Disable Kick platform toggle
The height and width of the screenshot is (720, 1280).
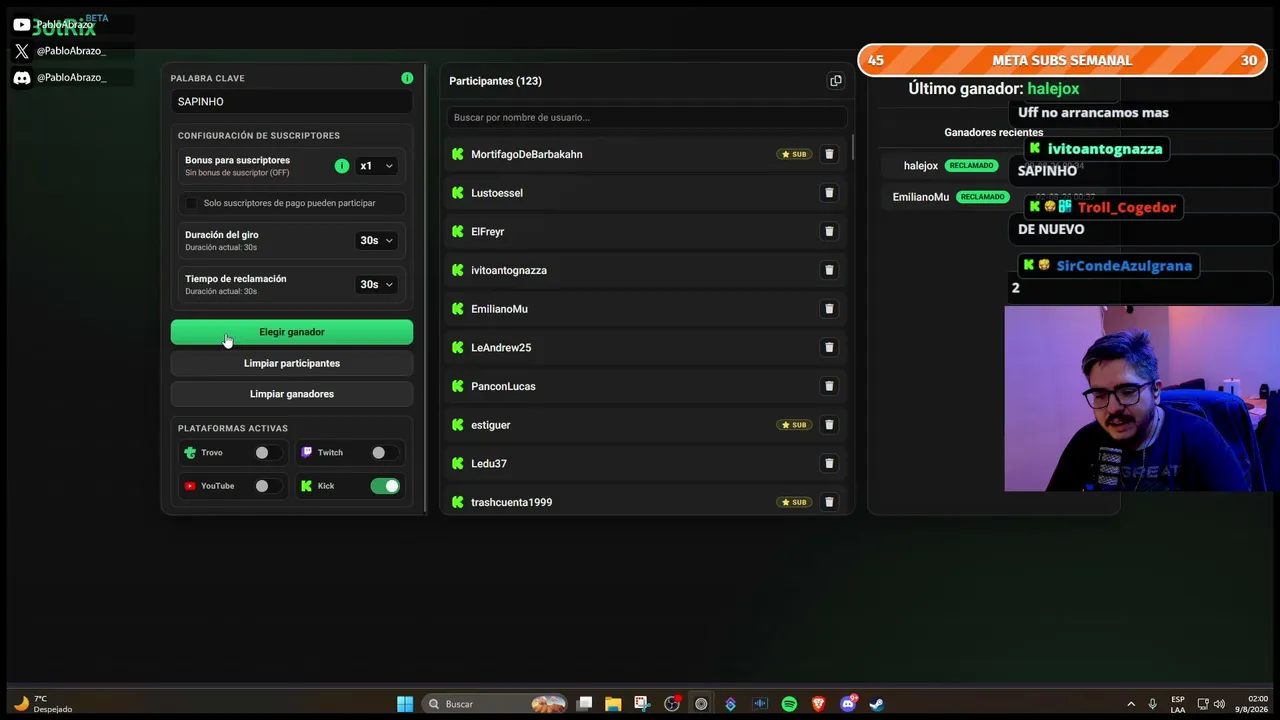click(385, 486)
